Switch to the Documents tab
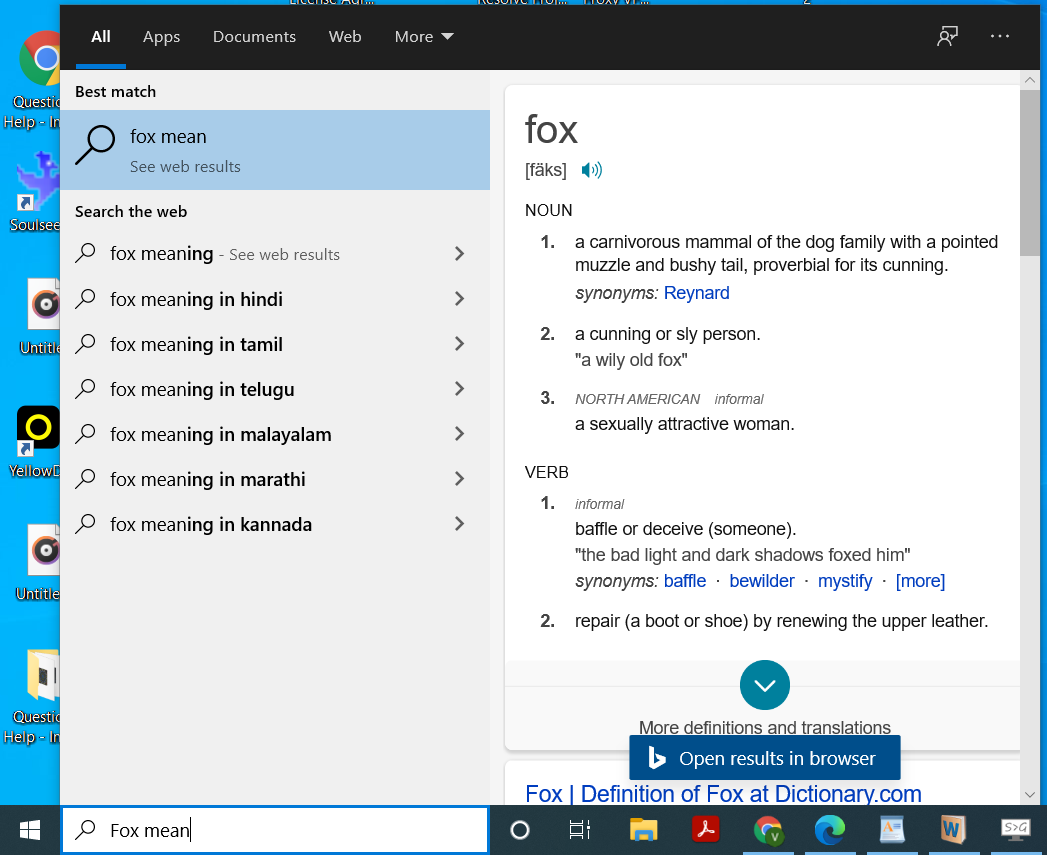 pos(254,37)
